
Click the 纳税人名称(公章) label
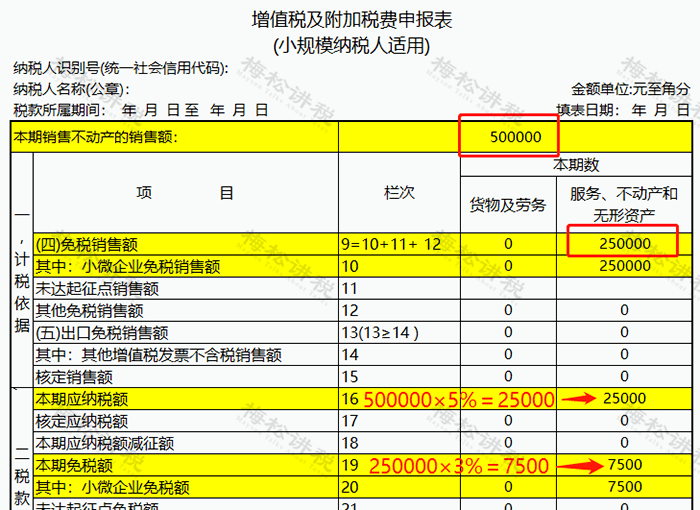point(71,89)
